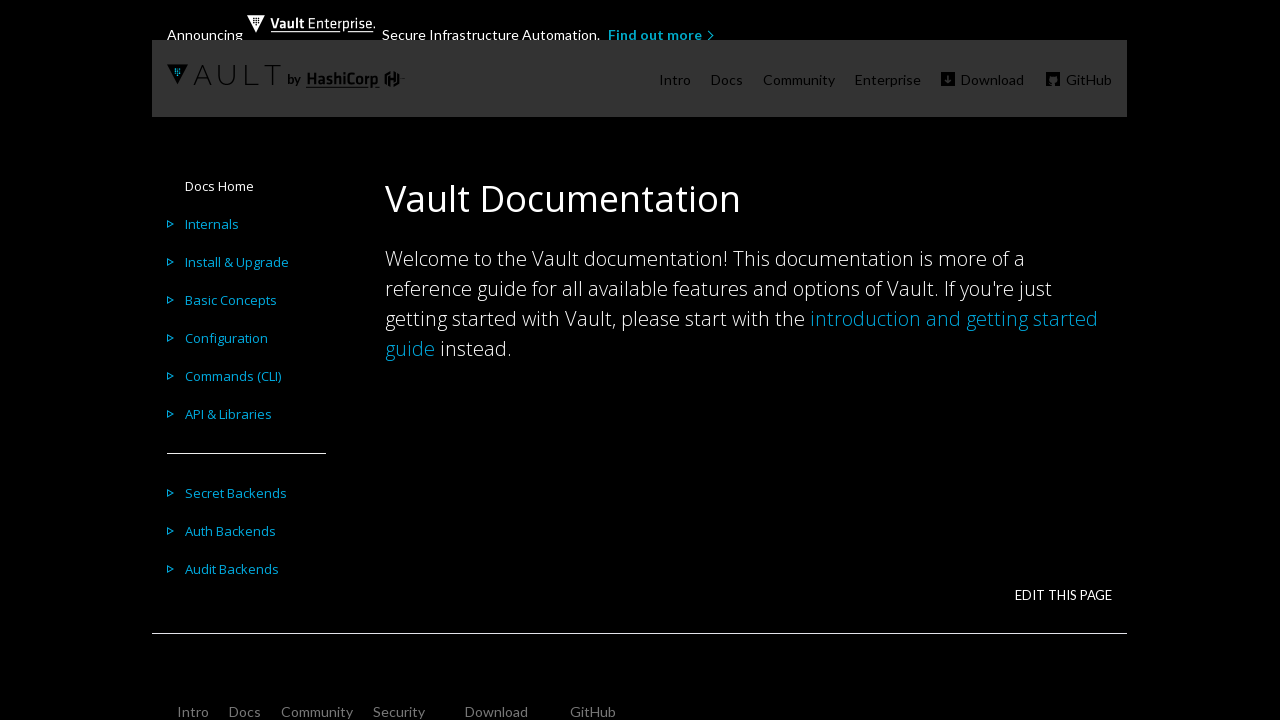Image resolution: width=1280 pixels, height=720 pixels.
Task: Open the GitHub text in the header
Action: [1089, 80]
